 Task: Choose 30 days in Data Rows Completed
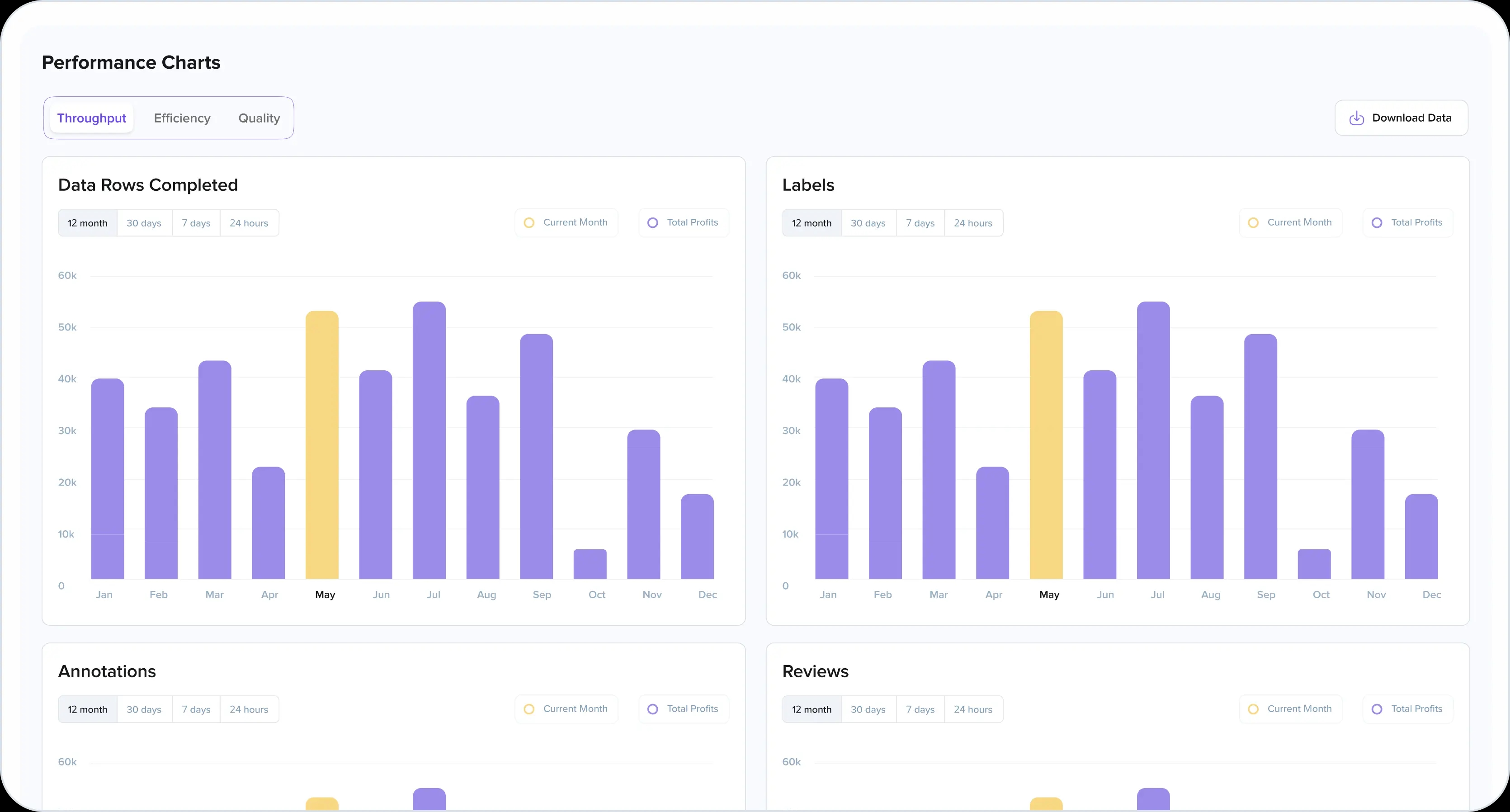(144, 223)
